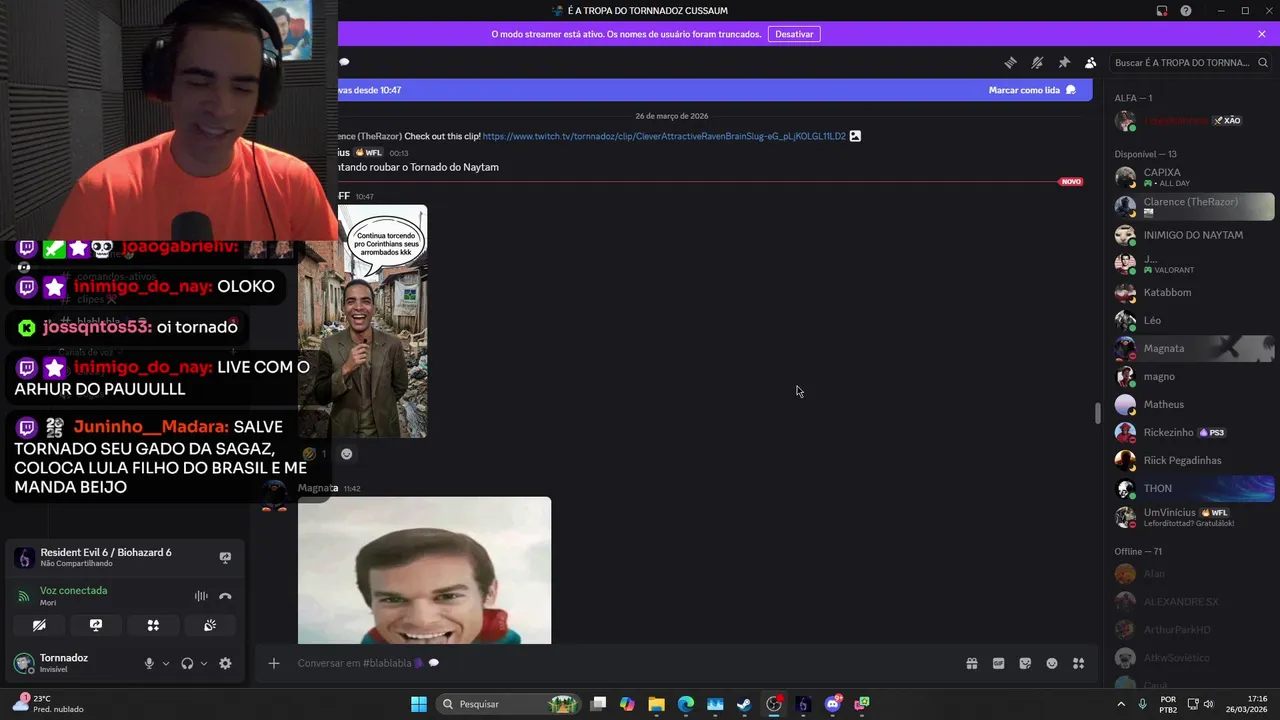
Task: Toggle the camera in voice panel
Action: pos(39,625)
